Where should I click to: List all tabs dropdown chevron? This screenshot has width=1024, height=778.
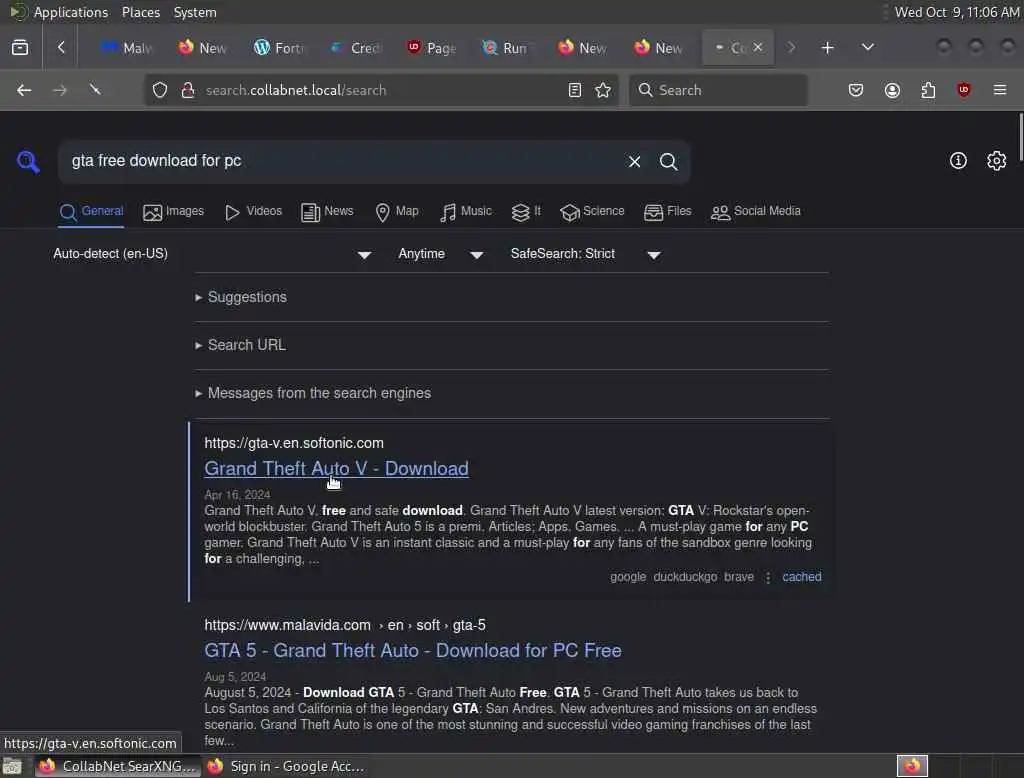click(x=867, y=47)
